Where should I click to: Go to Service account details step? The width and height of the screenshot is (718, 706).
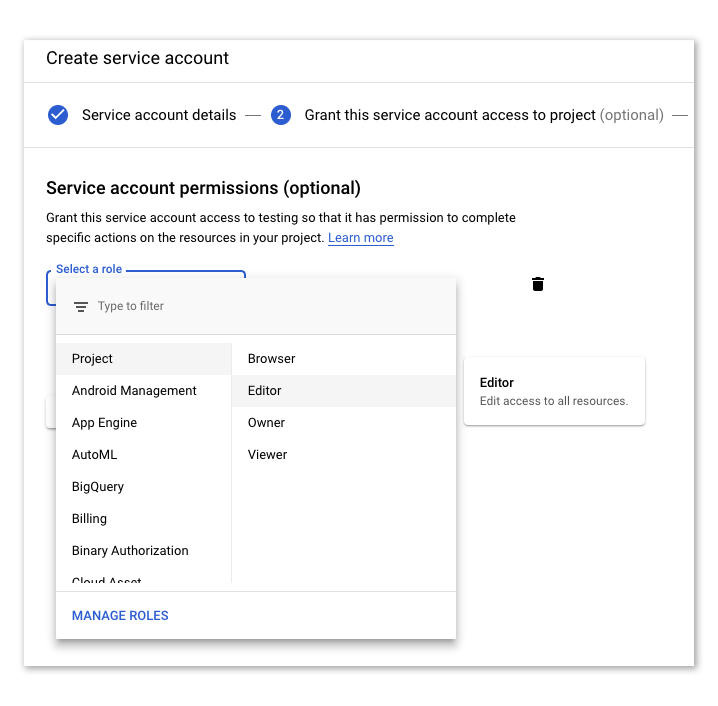coord(159,115)
